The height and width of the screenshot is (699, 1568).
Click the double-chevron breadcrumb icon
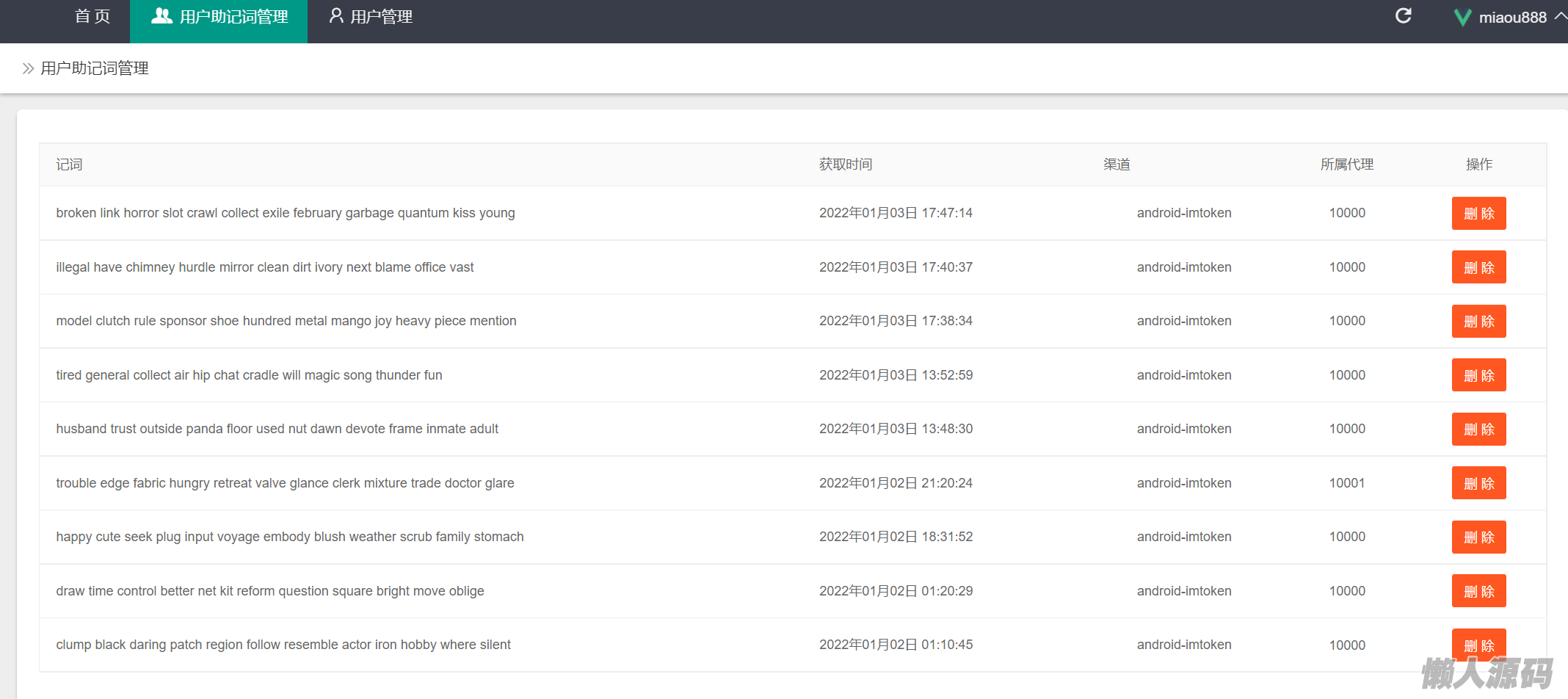(28, 68)
